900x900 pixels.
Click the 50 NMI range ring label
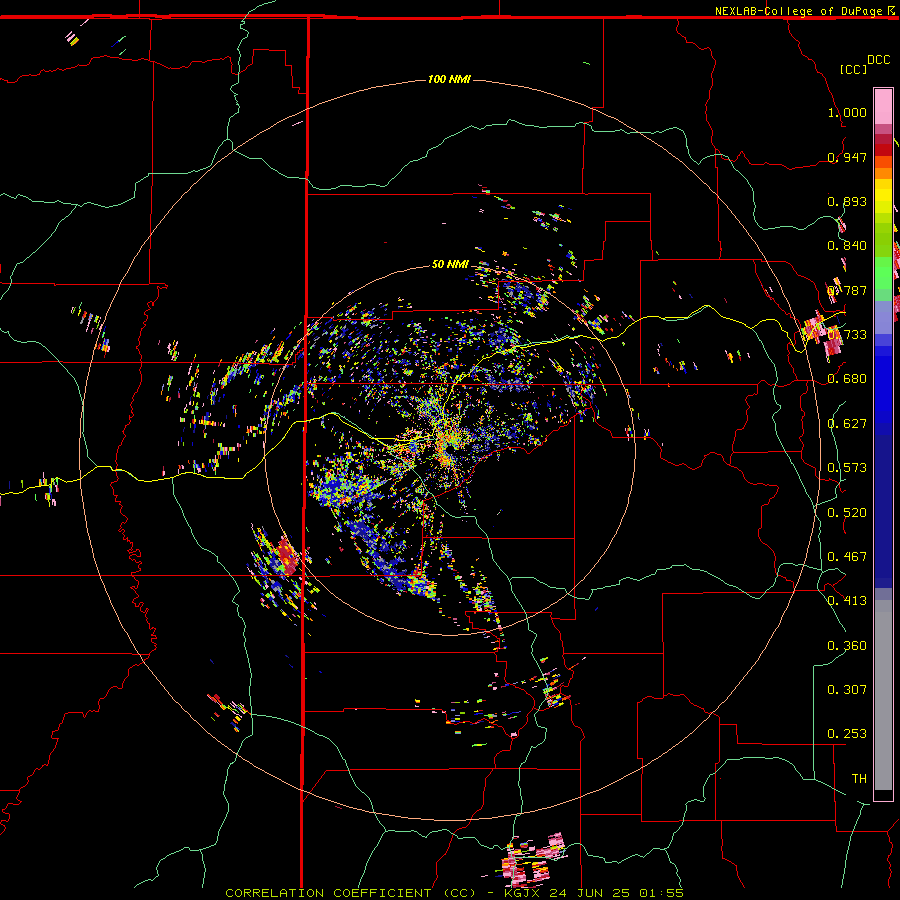click(451, 264)
